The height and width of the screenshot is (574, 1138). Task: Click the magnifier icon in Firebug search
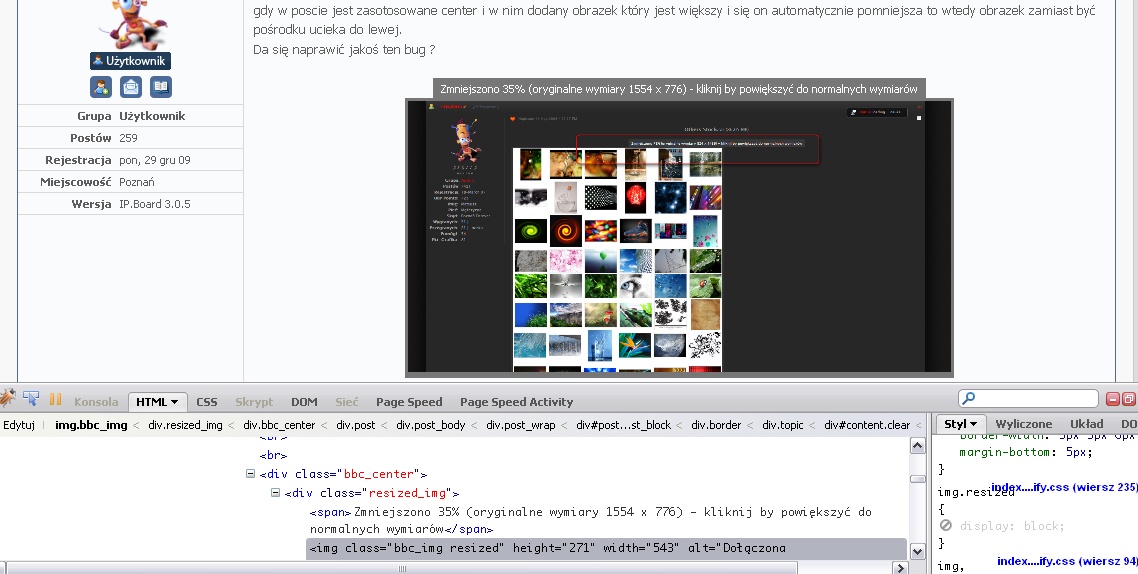pos(969,398)
